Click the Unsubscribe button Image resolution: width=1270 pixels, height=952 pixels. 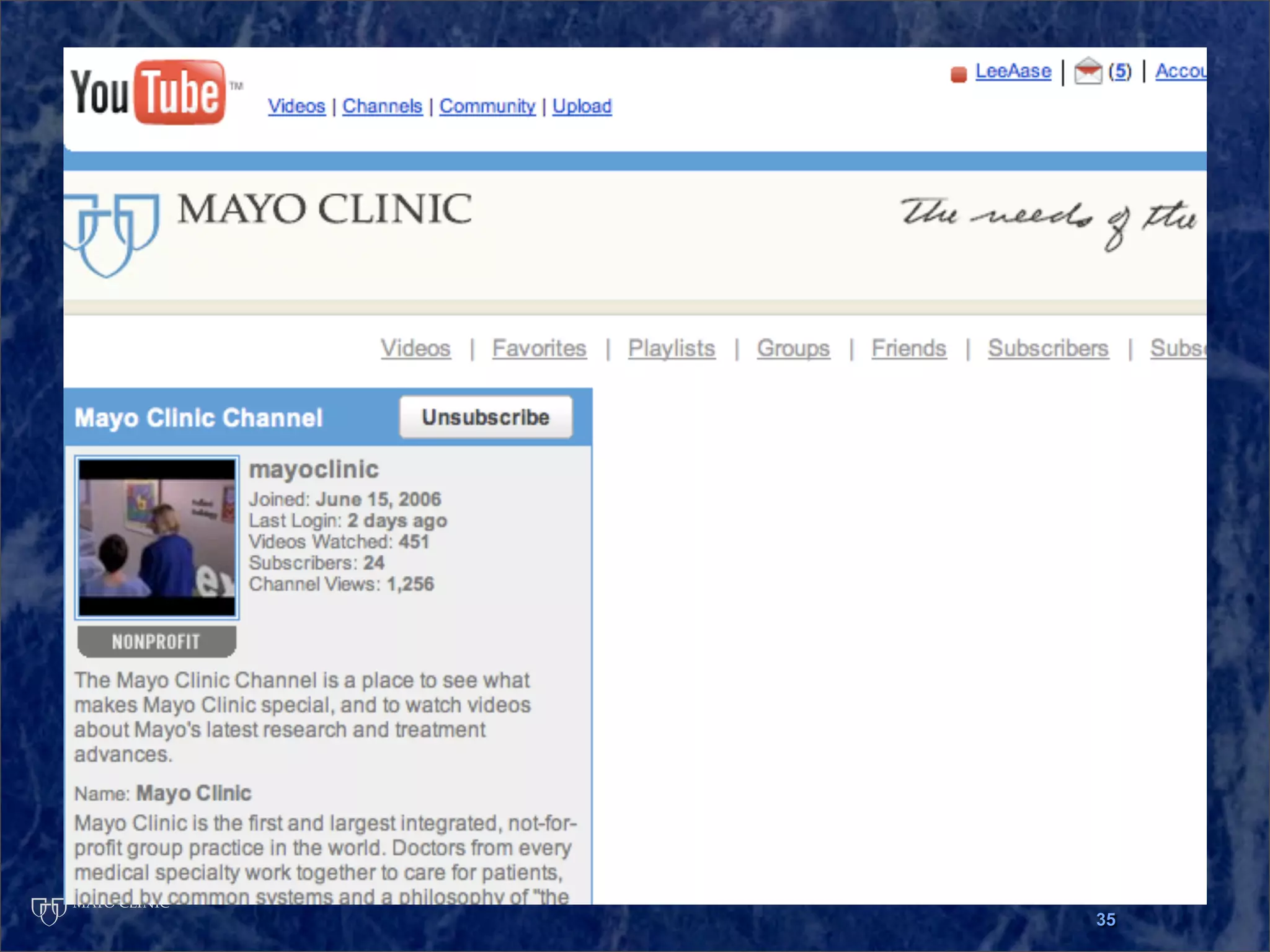(x=486, y=417)
